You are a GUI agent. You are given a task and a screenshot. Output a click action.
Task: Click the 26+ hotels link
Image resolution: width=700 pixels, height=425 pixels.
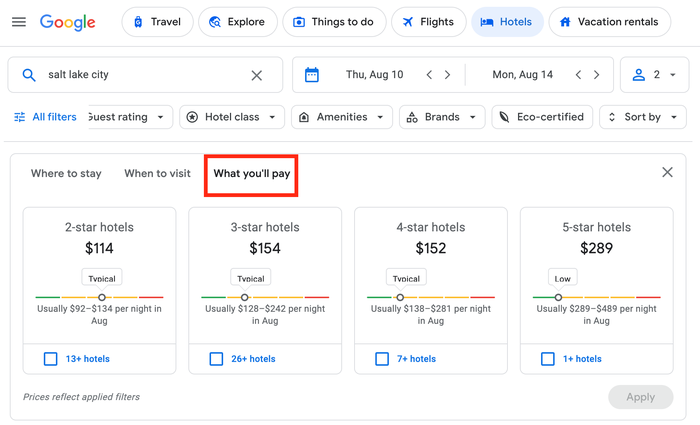(253, 359)
